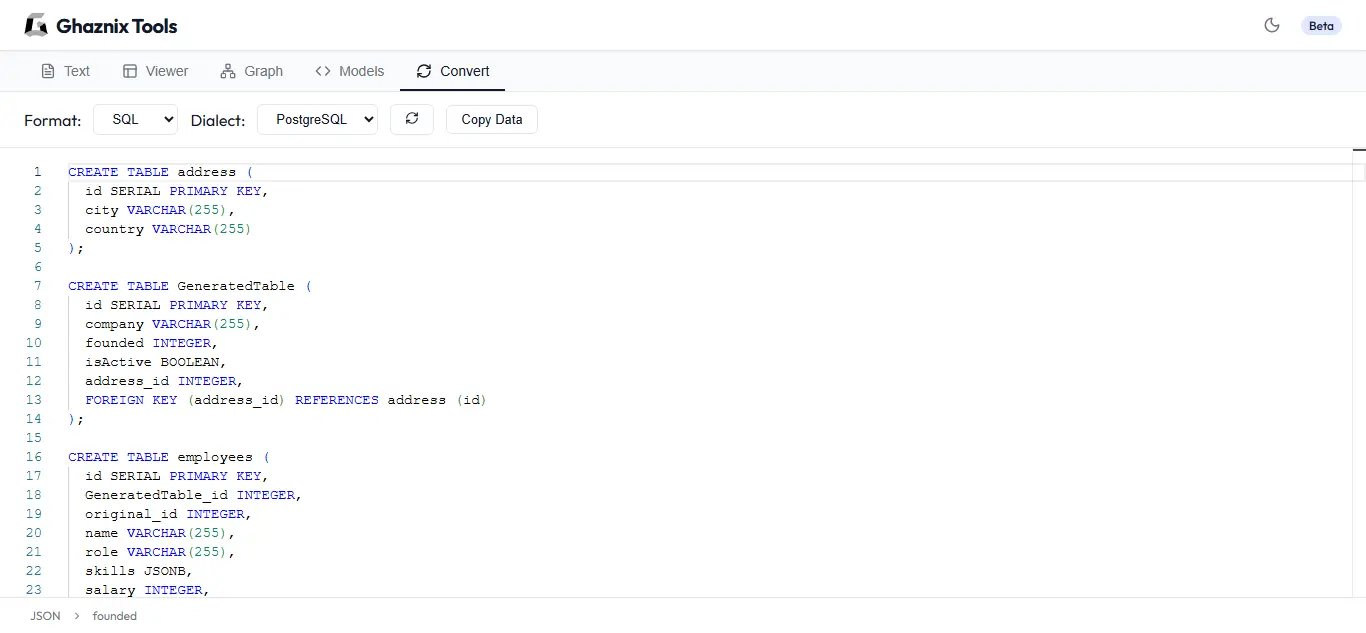Click the founded breadcrumb item
The image size is (1366, 633).
[x=114, y=616]
